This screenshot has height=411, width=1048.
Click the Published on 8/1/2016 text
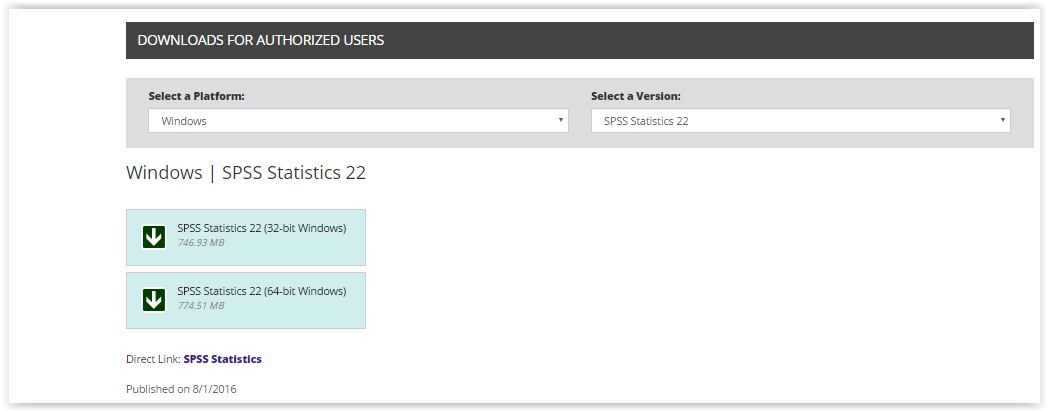tap(181, 389)
